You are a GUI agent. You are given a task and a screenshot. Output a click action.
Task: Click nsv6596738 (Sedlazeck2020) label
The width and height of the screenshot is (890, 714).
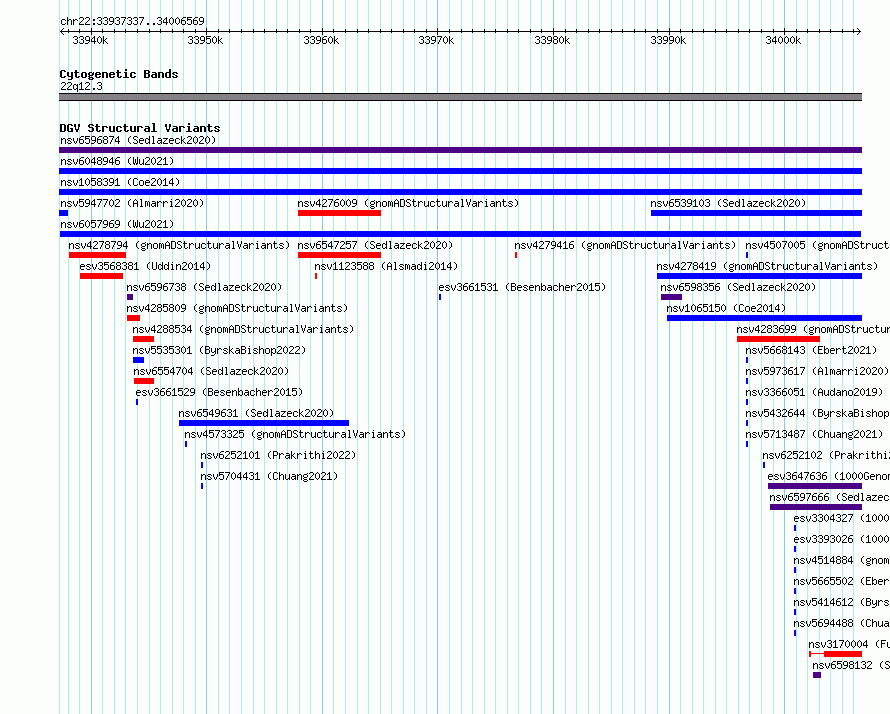point(204,287)
